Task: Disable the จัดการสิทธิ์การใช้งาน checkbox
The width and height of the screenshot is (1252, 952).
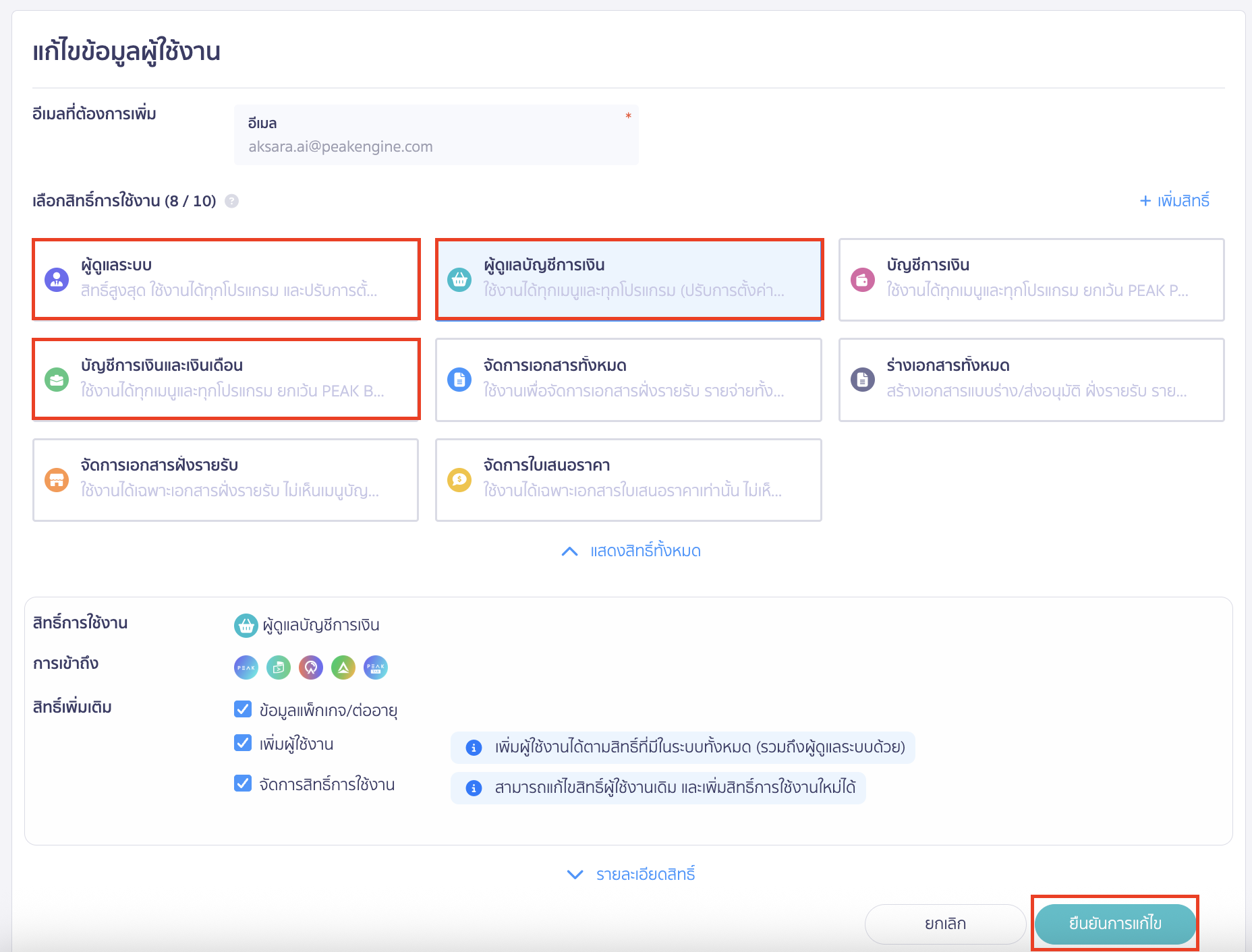Action: point(243,783)
